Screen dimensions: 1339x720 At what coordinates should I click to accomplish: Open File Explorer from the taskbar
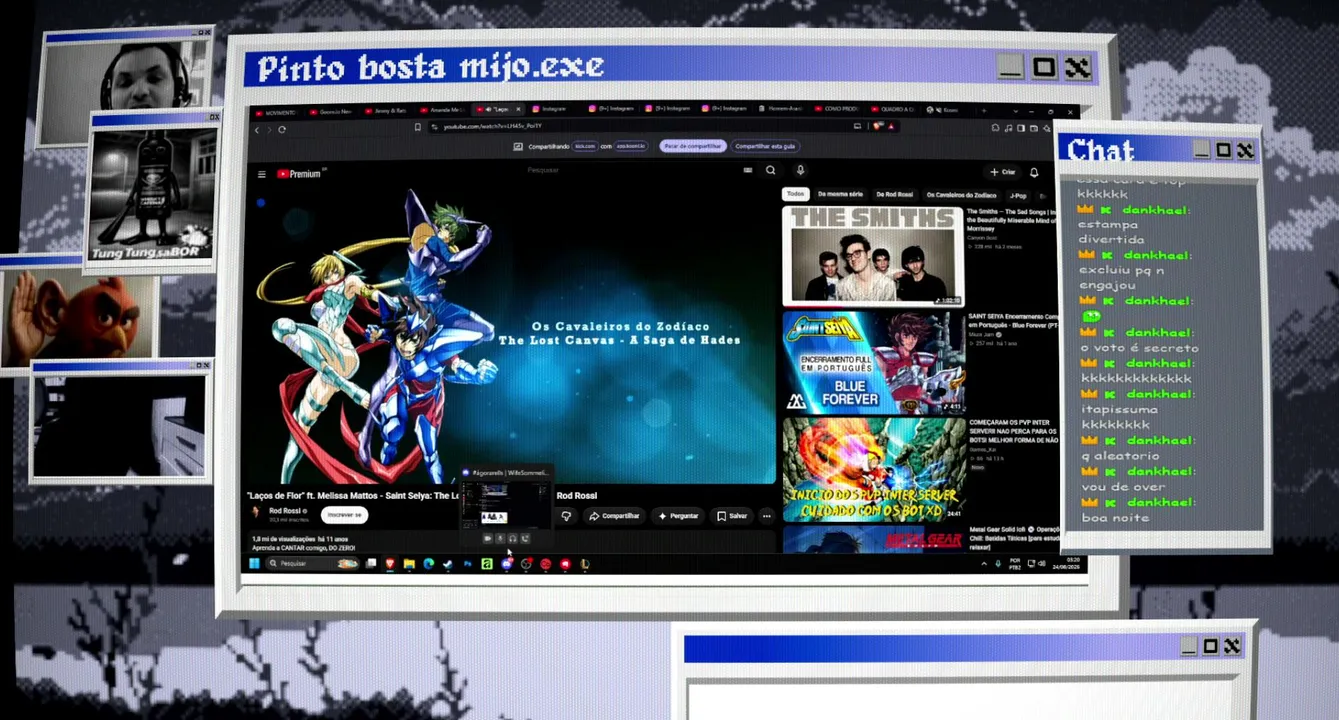(x=409, y=564)
